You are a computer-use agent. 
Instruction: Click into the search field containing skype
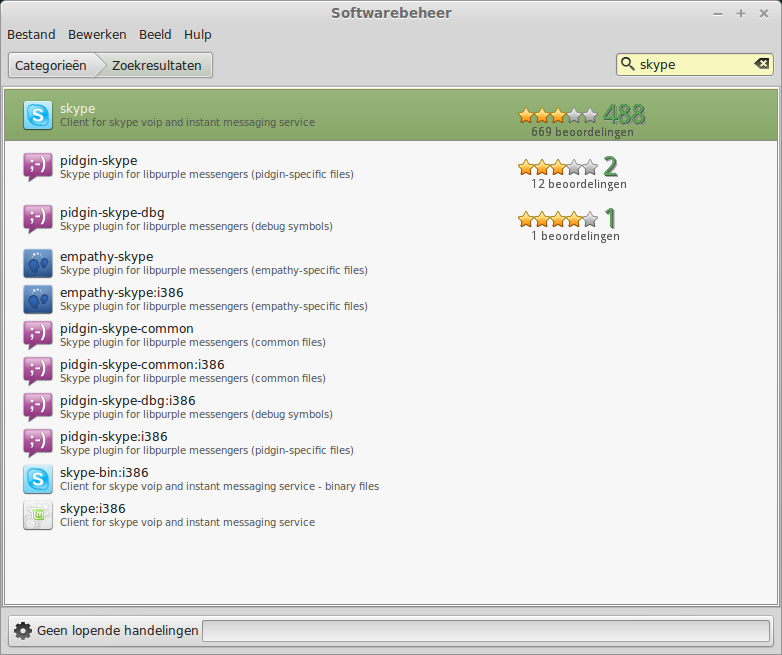click(x=694, y=64)
